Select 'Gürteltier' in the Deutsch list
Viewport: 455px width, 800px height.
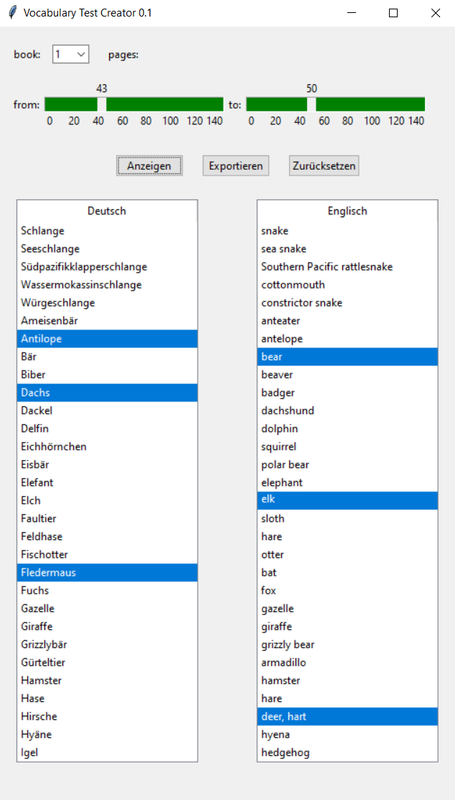107,662
